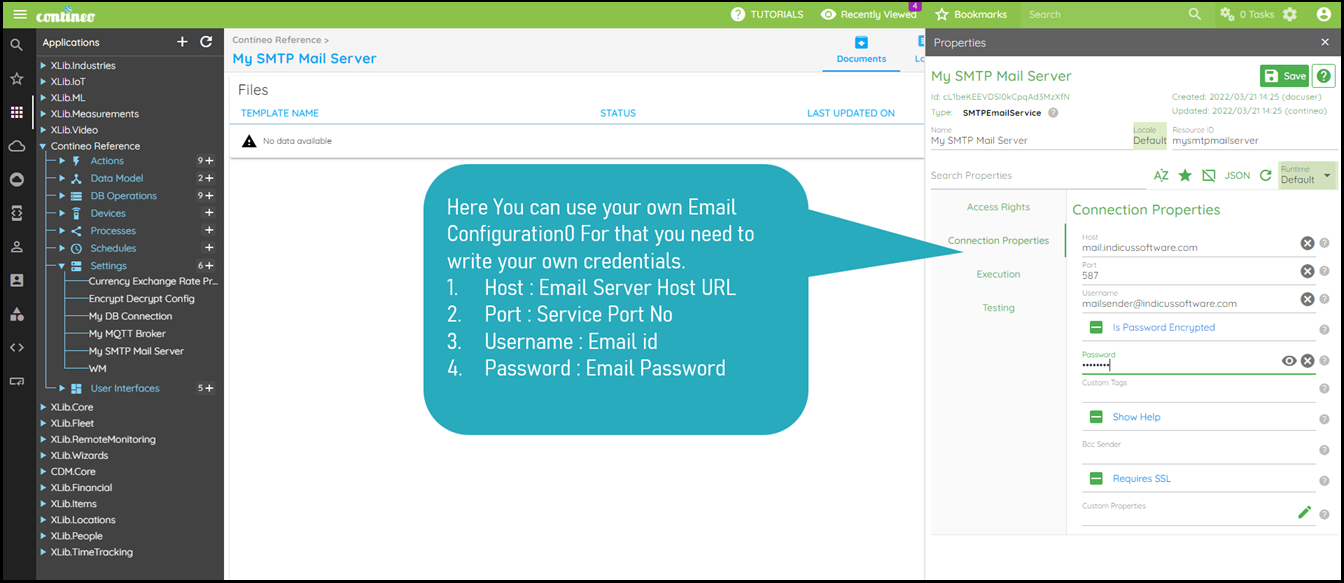Open the hamburger main menu
The height and width of the screenshot is (583, 1344).
(20, 14)
